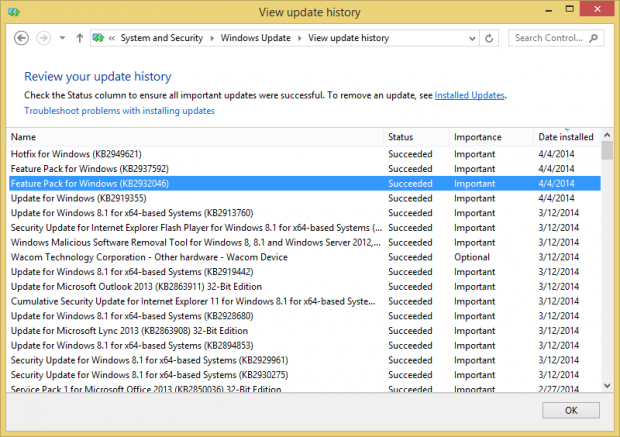Select Update for Windows (KB2919355)
620x437 pixels.
(304, 198)
